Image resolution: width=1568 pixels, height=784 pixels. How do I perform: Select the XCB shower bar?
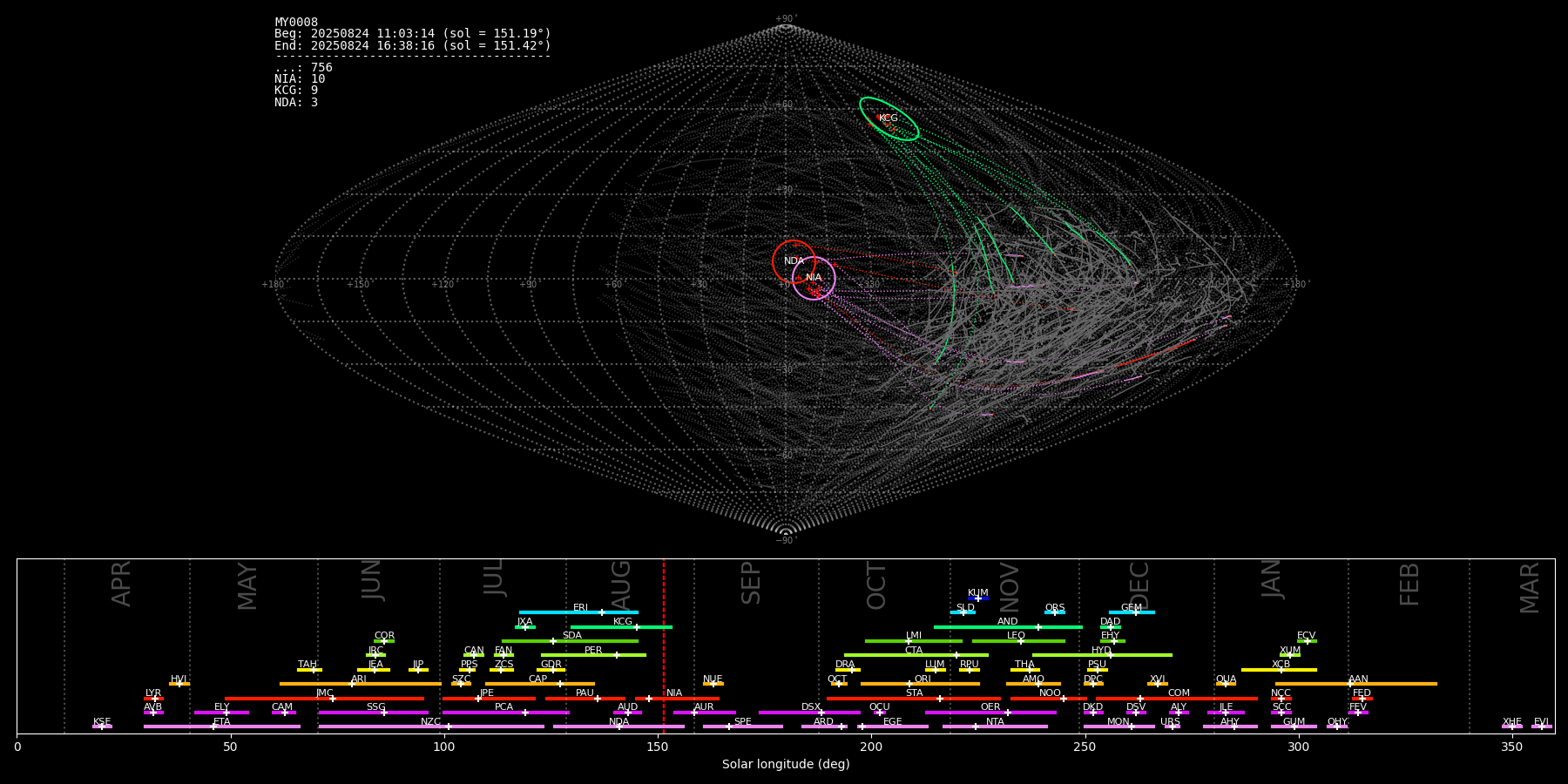(1279, 669)
